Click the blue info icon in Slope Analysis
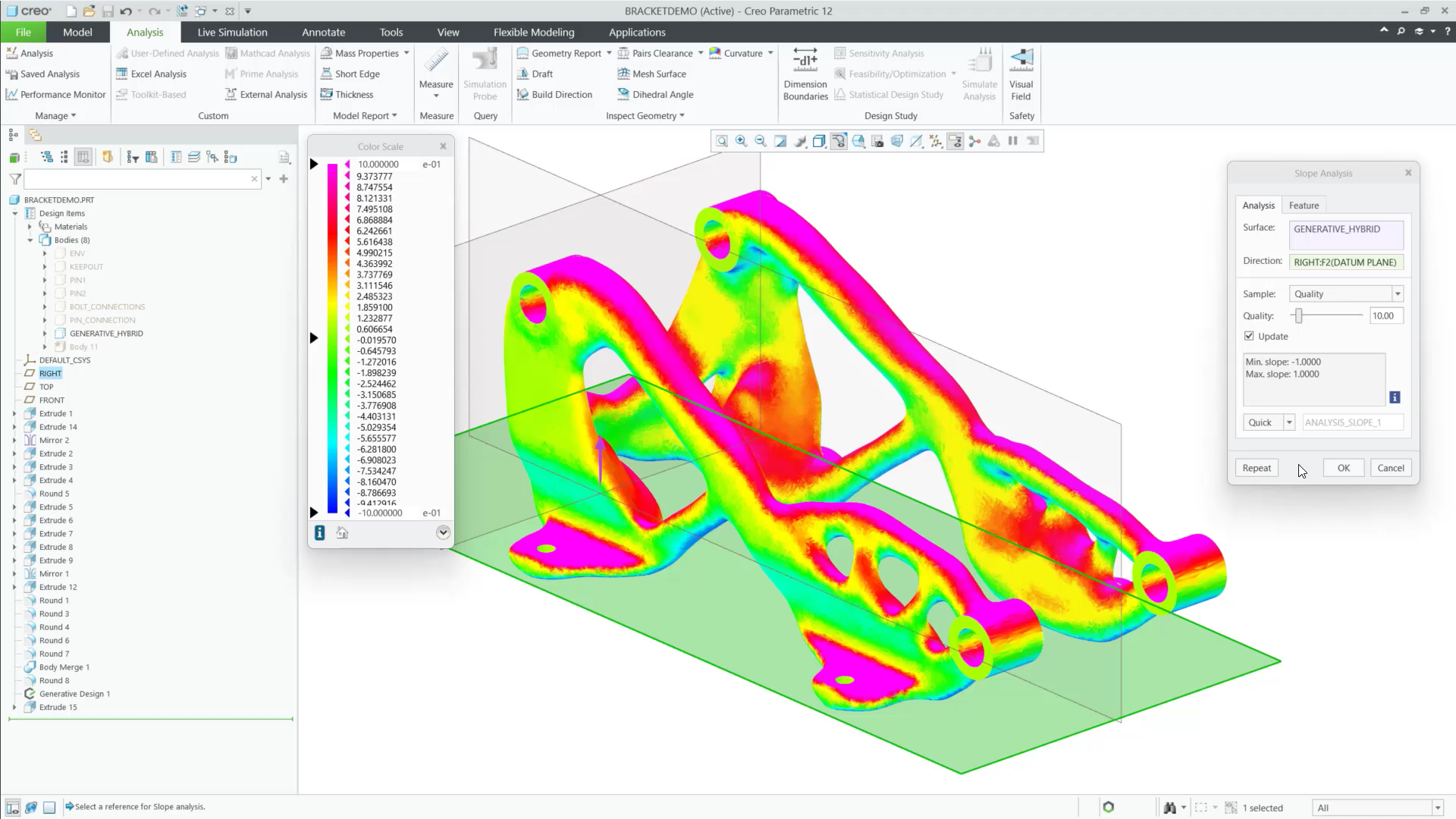1456x819 pixels. 1395,397
